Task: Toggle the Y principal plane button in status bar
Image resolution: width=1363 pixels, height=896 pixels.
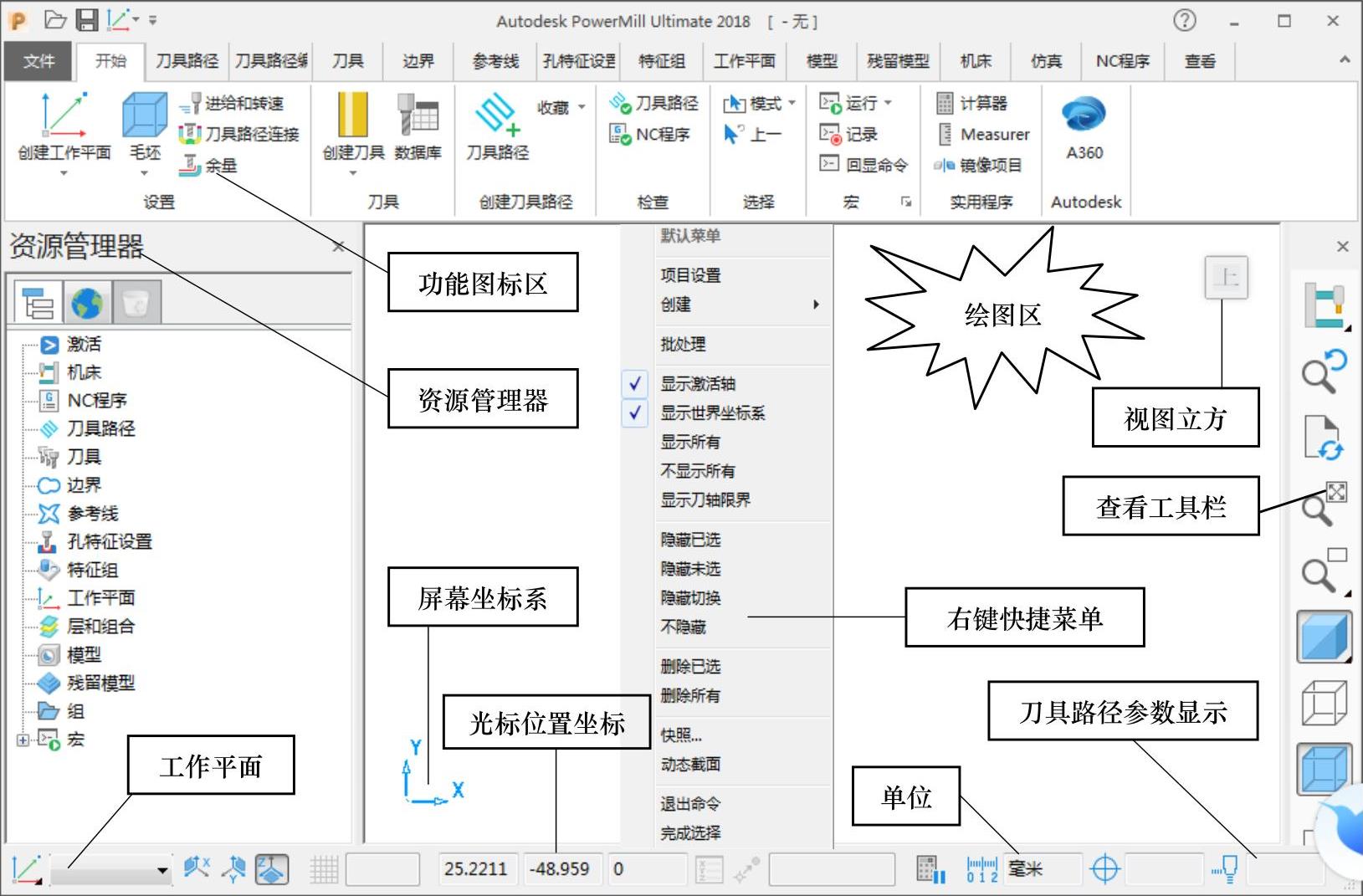Action: [x=234, y=869]
